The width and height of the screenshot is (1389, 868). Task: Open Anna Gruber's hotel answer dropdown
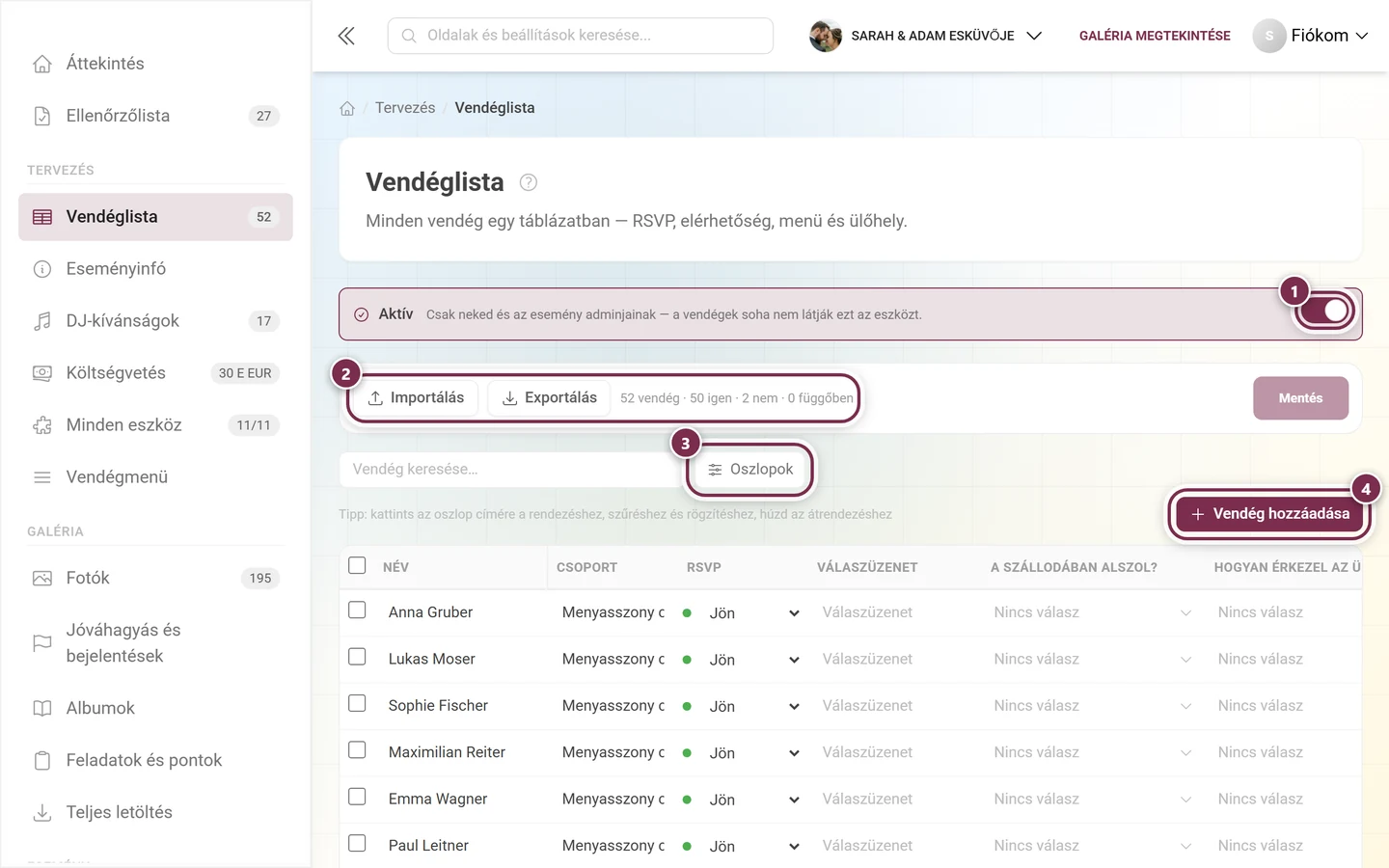[1092, 612]
